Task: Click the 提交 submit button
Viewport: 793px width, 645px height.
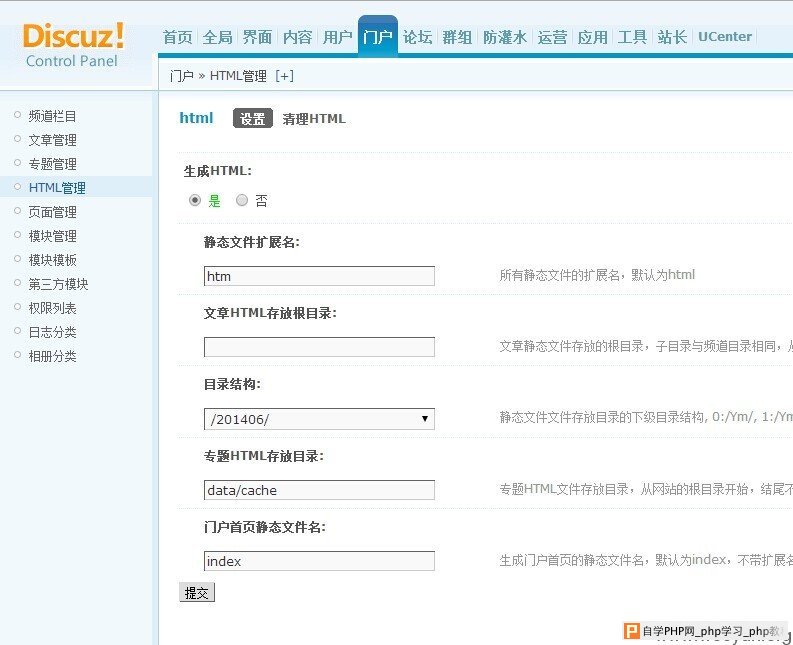Action: click(197, 592)
